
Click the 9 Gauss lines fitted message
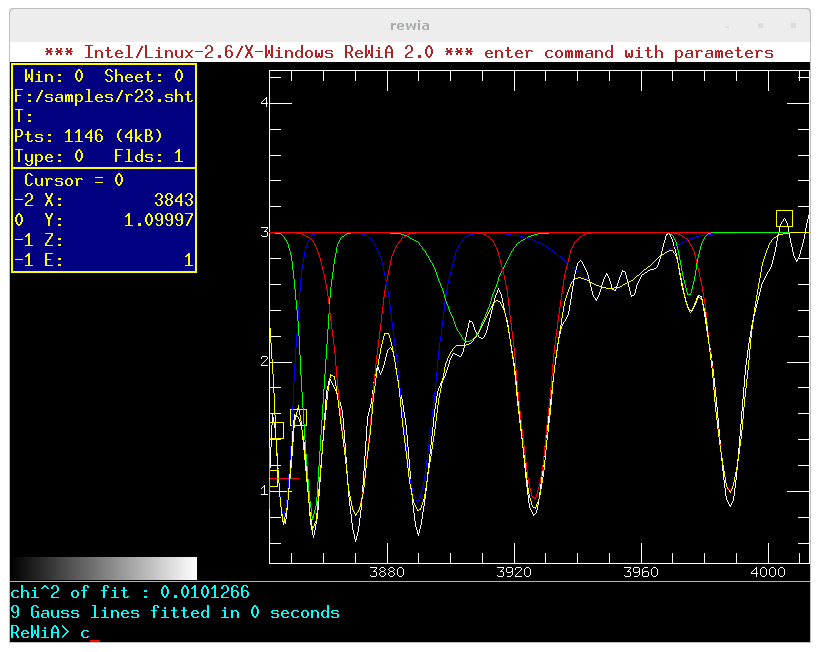point(175,612)
